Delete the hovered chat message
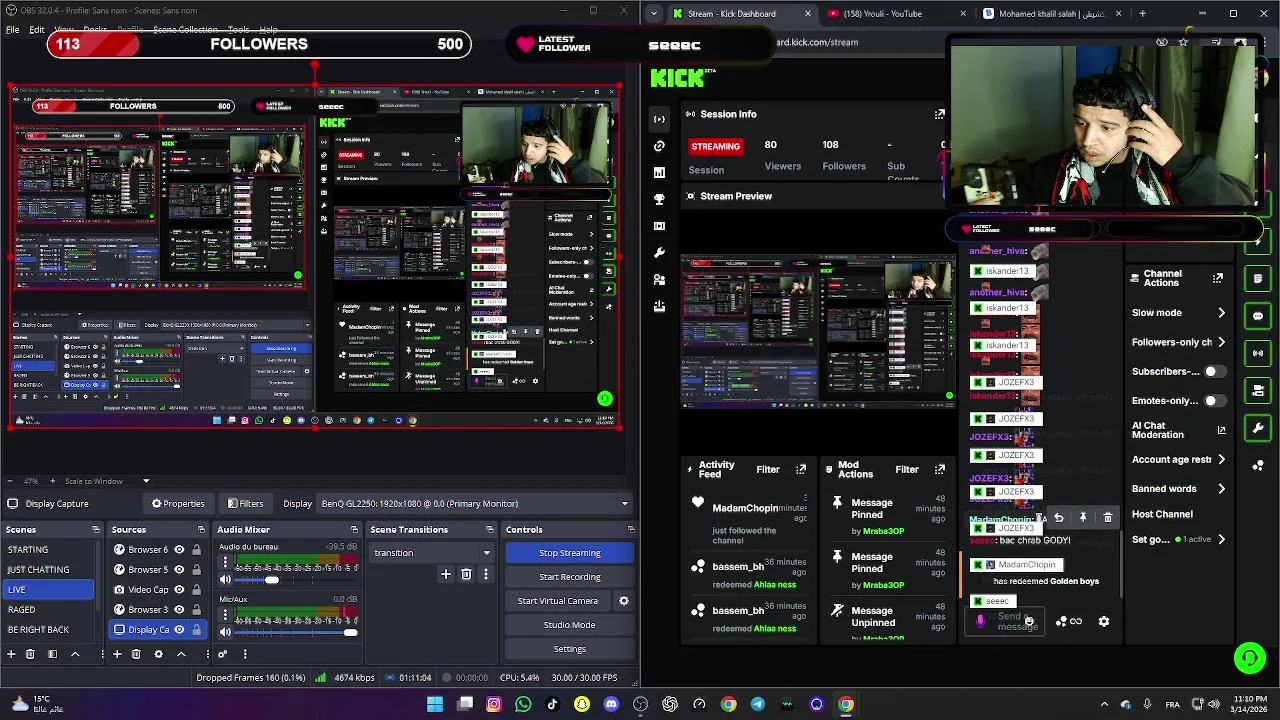Screen dimensions: 1280x720 1107,518
